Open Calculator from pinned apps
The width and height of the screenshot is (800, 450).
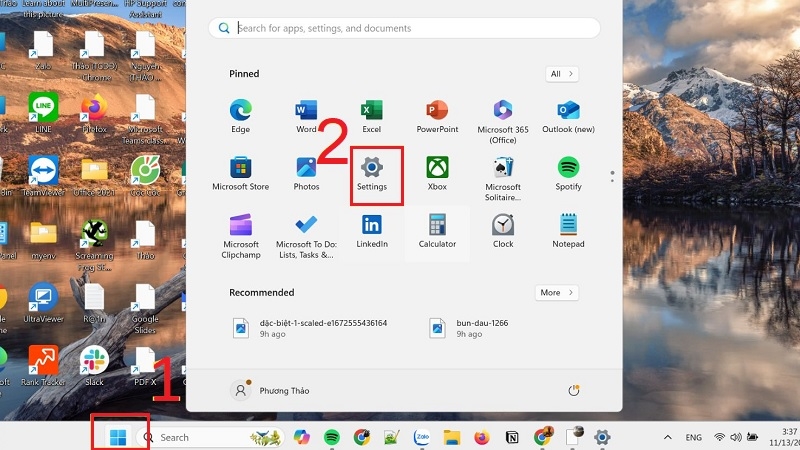pyautogui.click(x=437, y=231)
